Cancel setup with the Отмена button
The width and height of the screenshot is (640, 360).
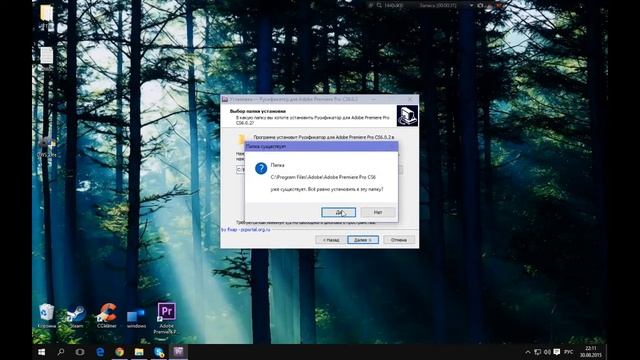click(399, 240)
